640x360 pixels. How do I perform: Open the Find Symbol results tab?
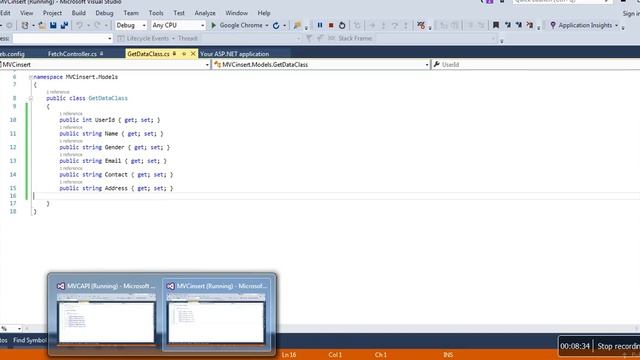30,340
